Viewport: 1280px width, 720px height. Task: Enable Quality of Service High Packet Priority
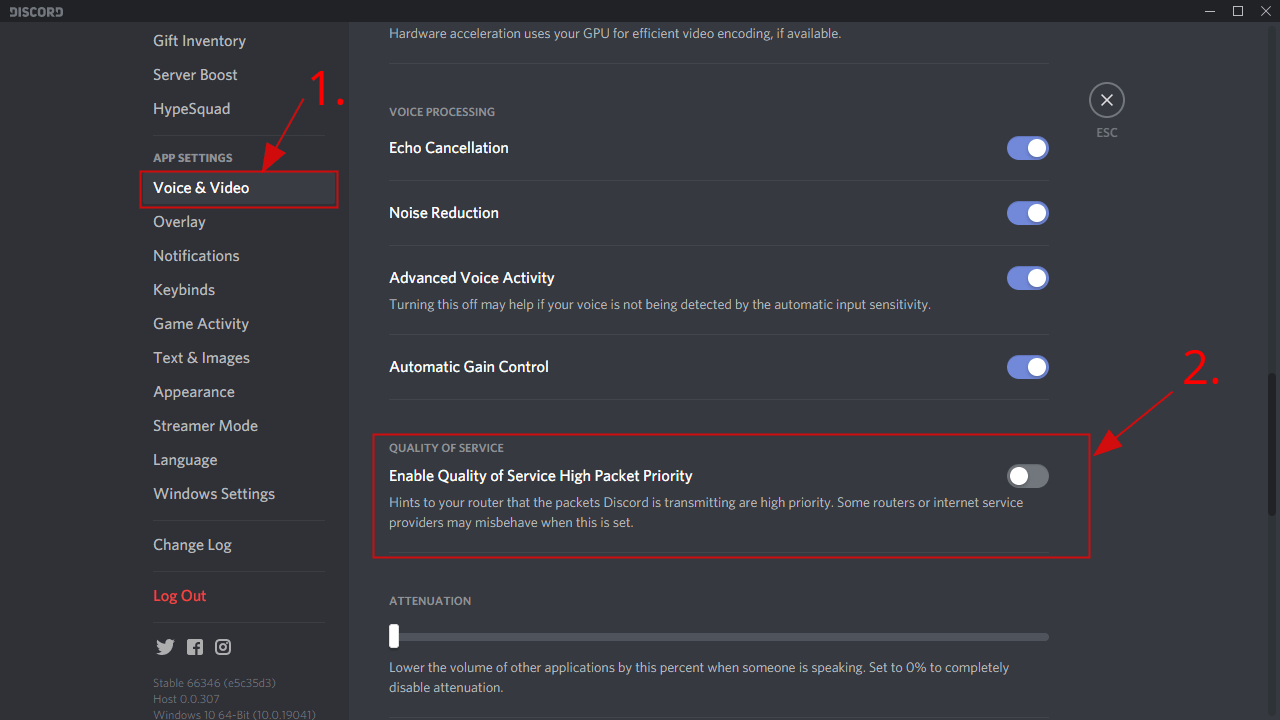1027,476
